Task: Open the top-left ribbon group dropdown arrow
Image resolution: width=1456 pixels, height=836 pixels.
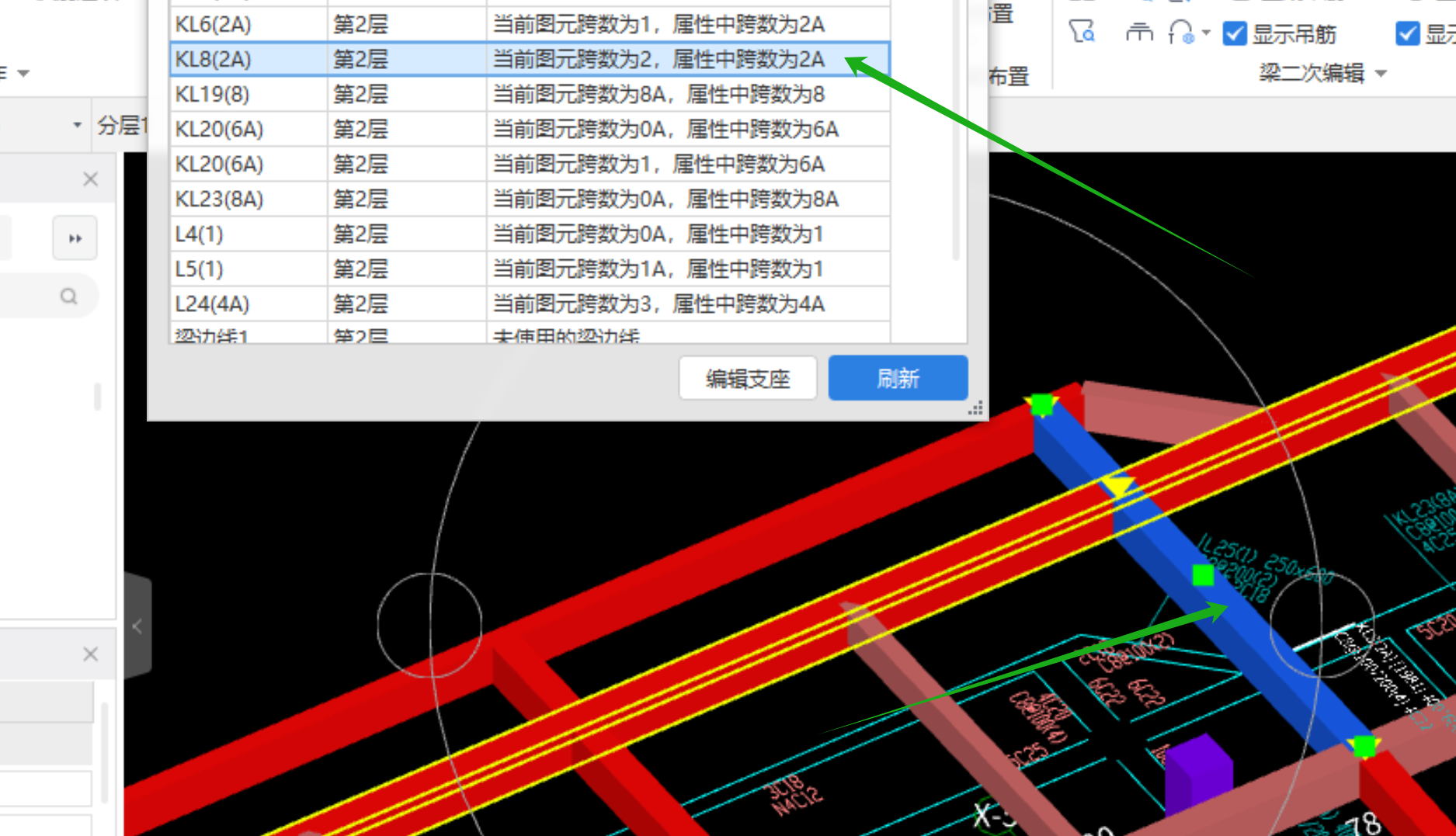Action: point(23,74)
